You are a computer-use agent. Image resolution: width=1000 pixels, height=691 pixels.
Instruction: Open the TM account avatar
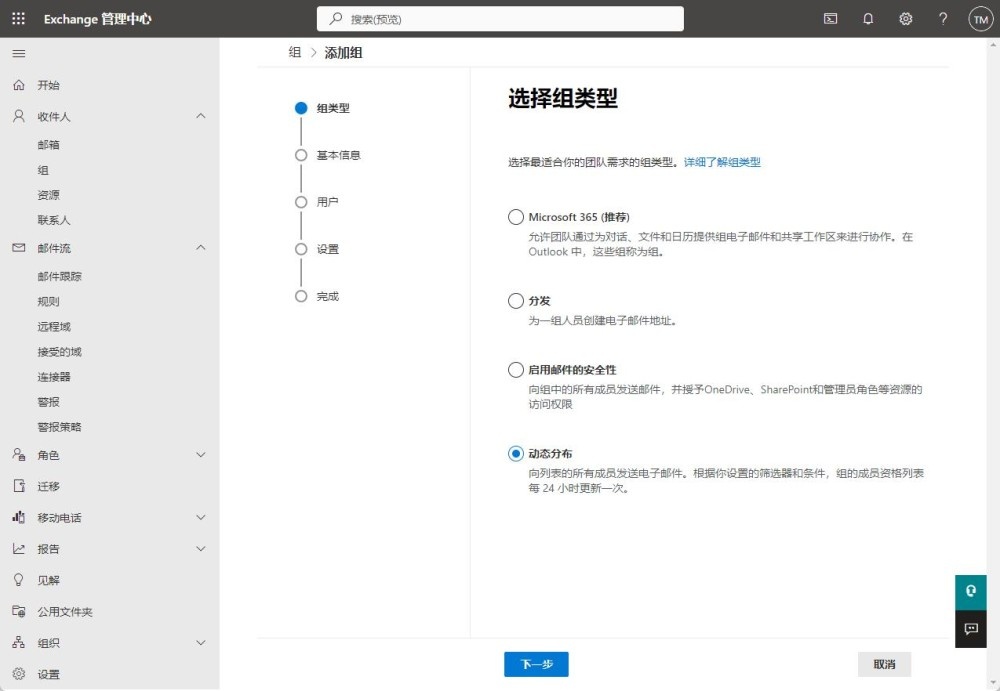[x=980, y=18]
